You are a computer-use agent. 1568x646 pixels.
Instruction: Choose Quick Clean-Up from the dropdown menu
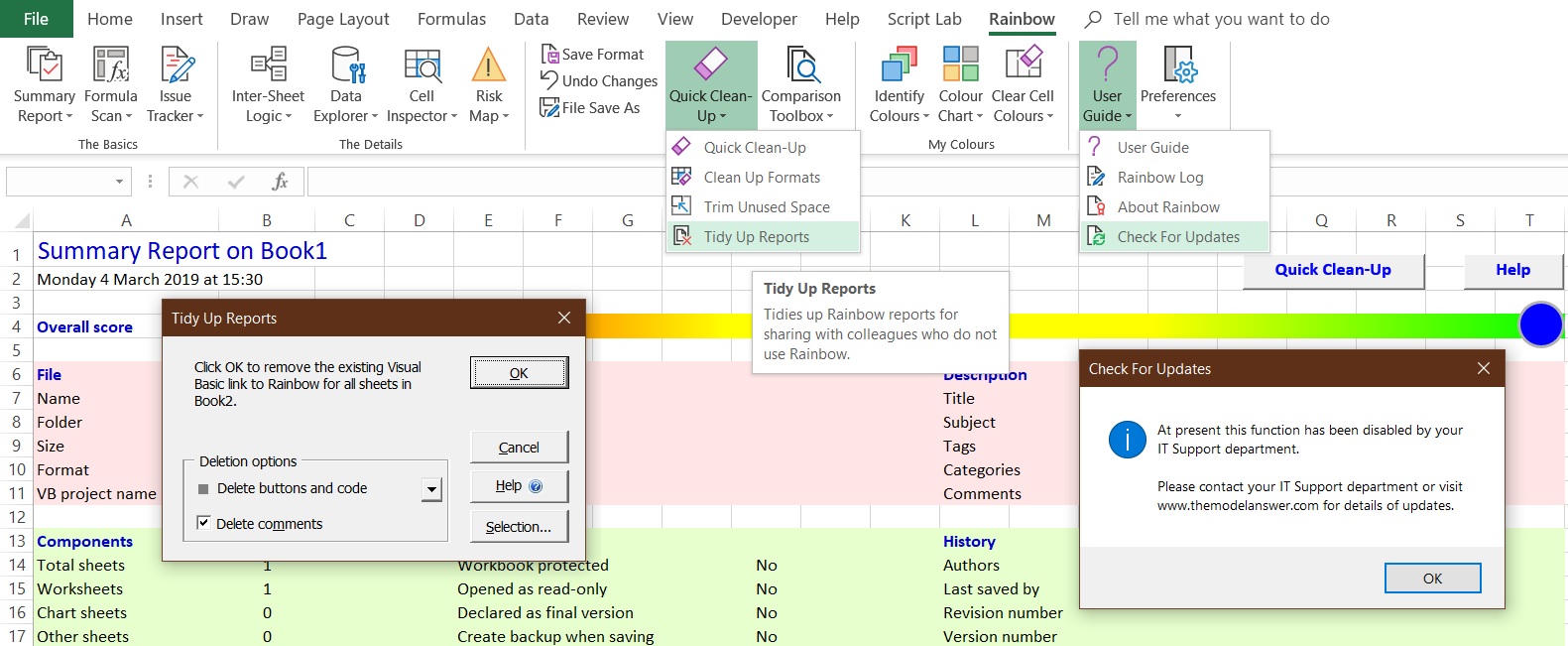[x=763, y=147]
